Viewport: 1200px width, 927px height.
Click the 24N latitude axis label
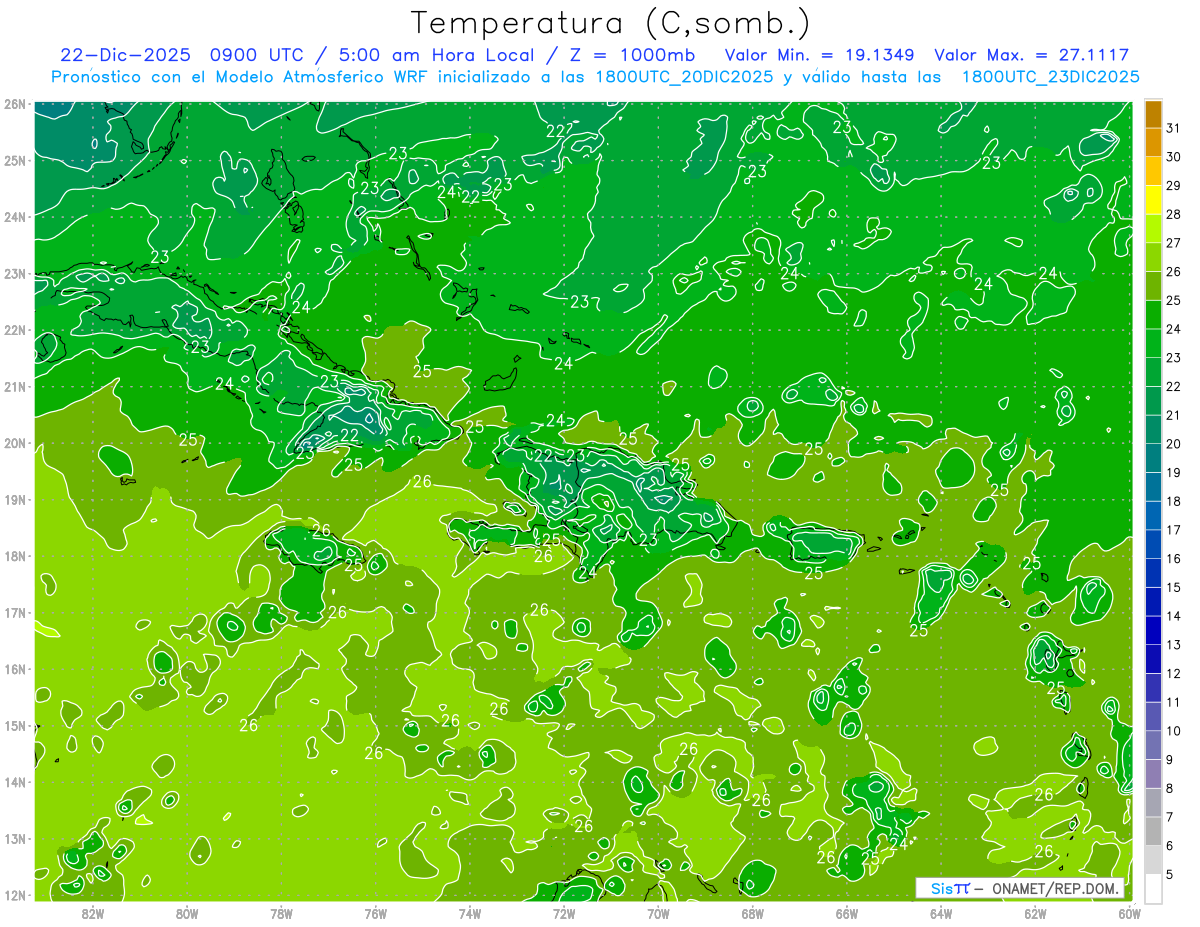[x=14, y=217]
